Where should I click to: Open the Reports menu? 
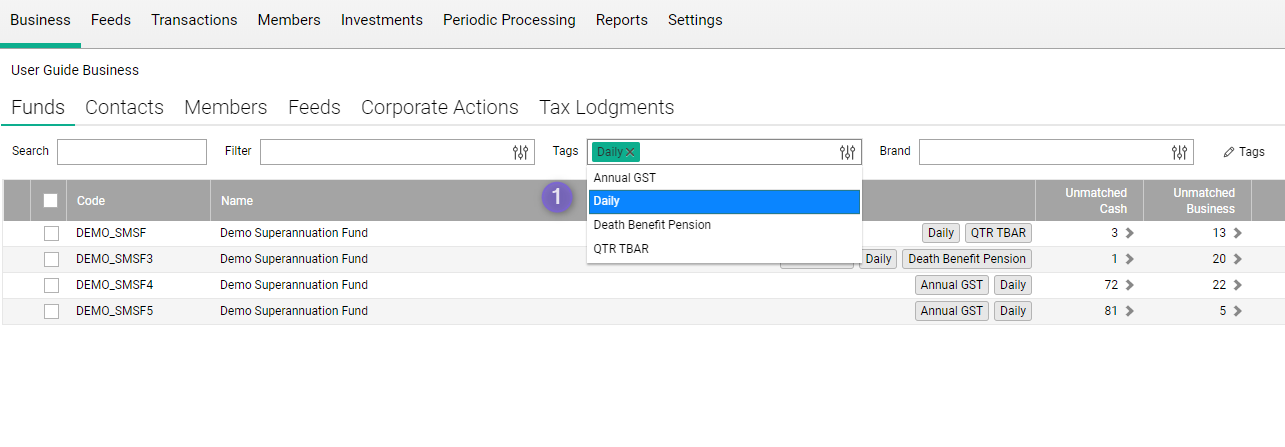pyautogui.click(x=622, y=20)
